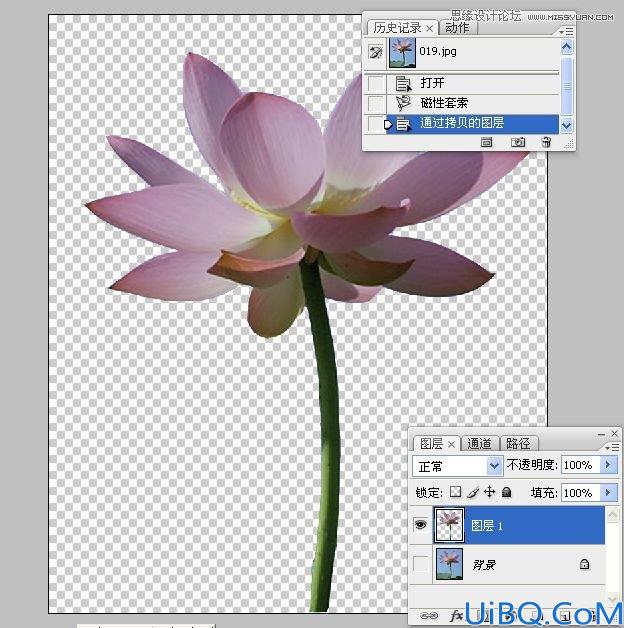Select the 图层 1 layer row
Screen dimensions: 624x628
519,525
